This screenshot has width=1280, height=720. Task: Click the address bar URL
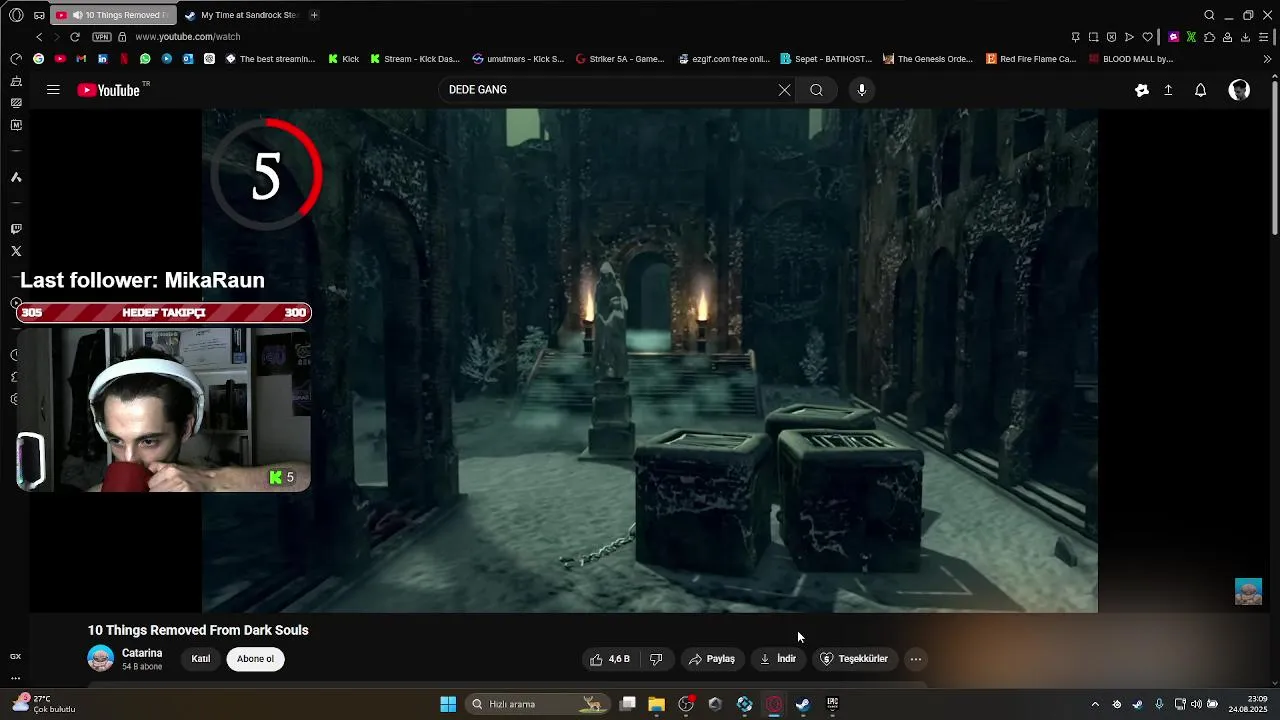tap(187, 37)
